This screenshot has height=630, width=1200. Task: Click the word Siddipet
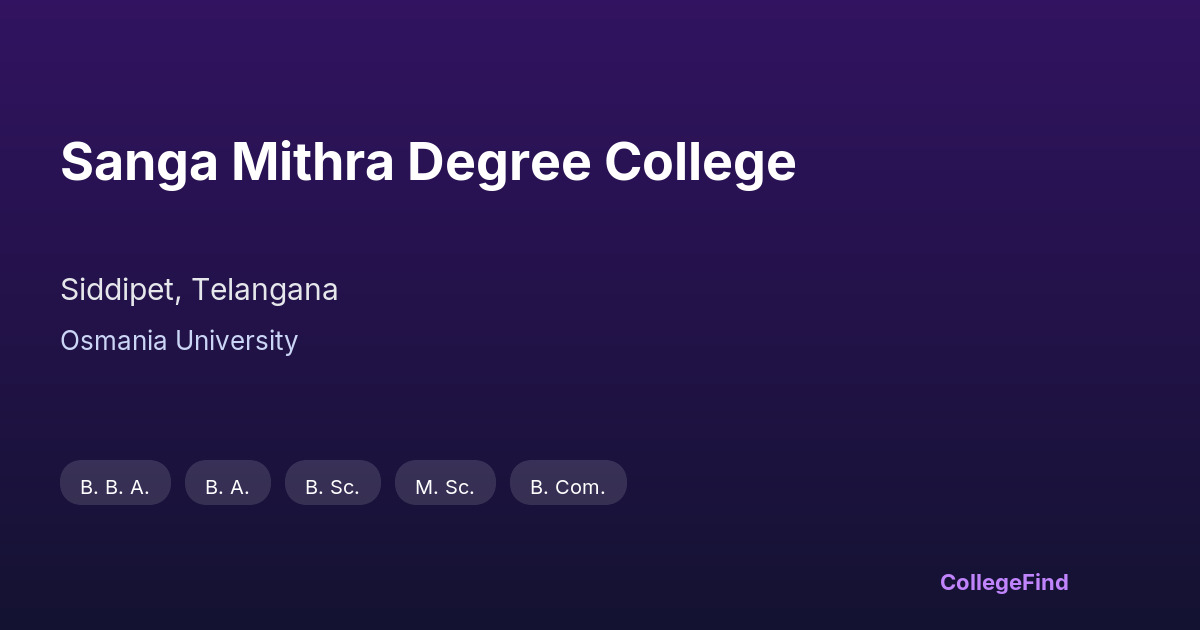(x=118, y=290)
